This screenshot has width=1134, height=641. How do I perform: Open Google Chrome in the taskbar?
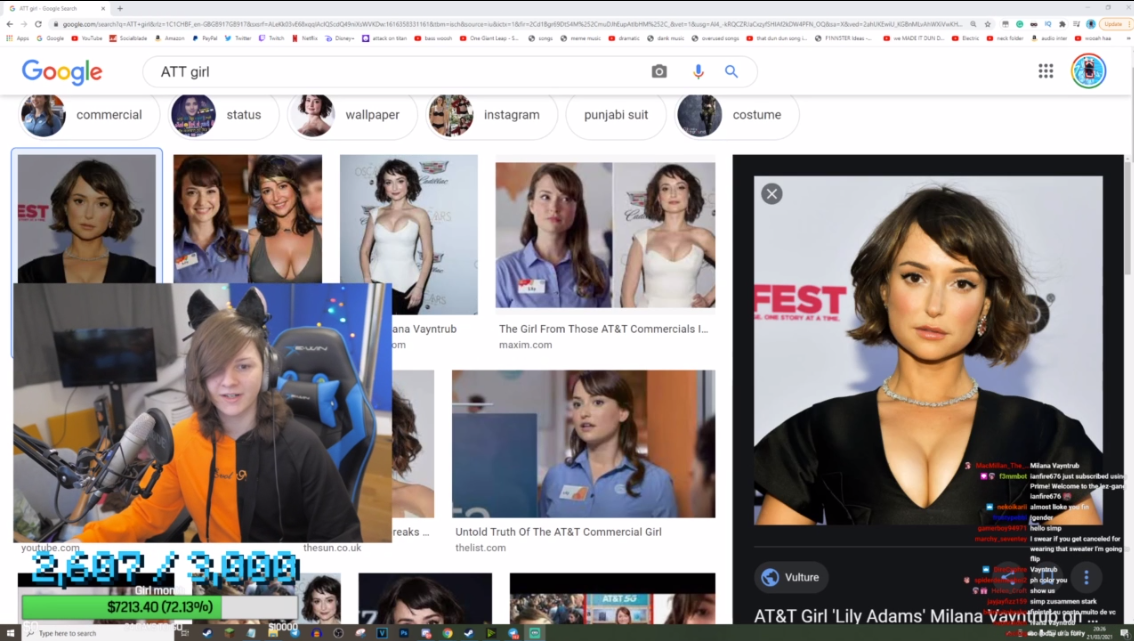pyautogui.click(x=447, y=633)
